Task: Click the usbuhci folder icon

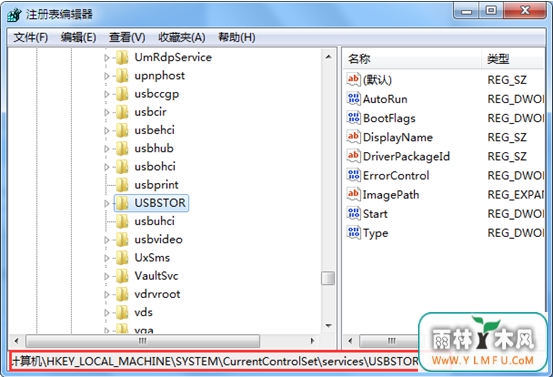Action: click(122, 221)
